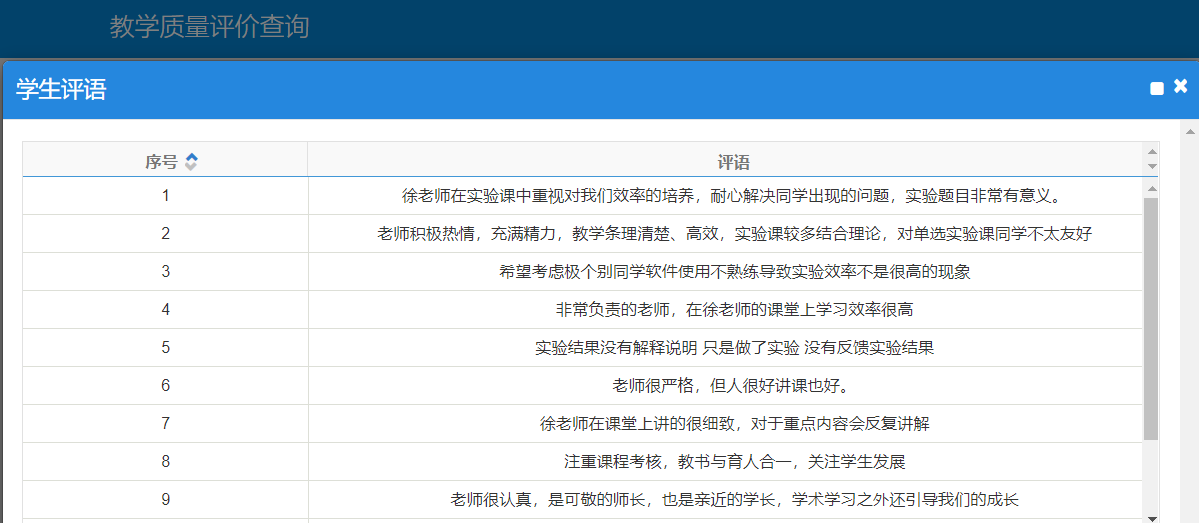Close the 学生评语 dialog
1199x523 pixels.
[1180, 87]
